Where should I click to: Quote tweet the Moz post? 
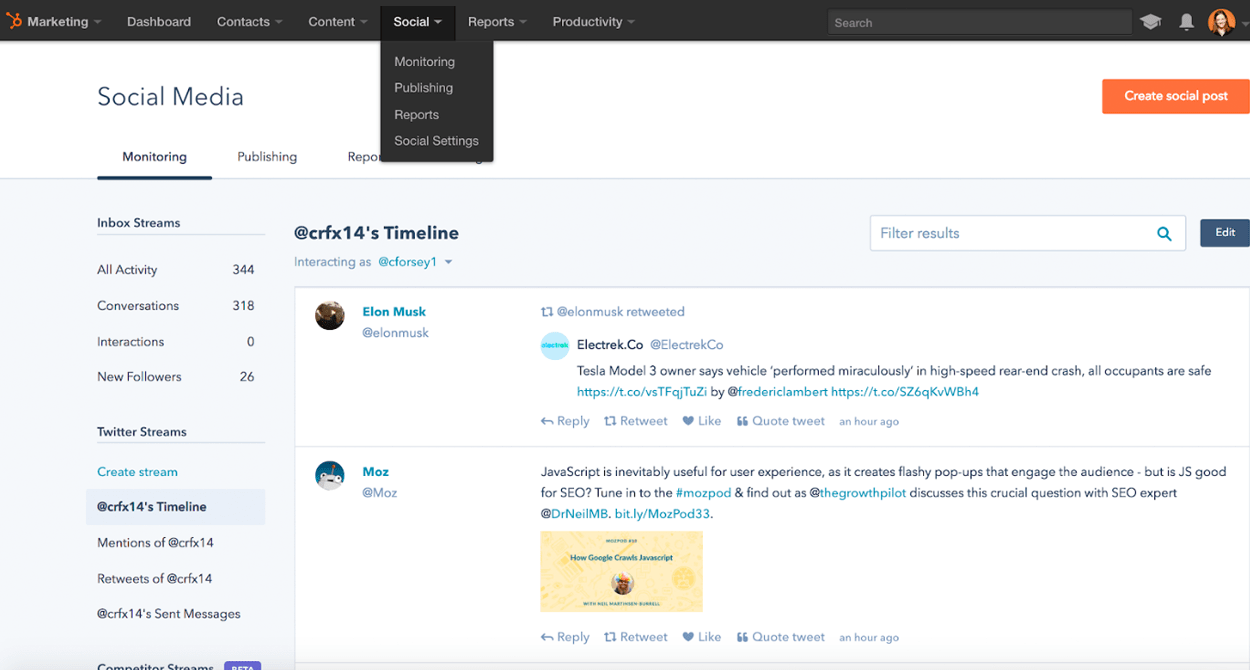coord(781,637)
